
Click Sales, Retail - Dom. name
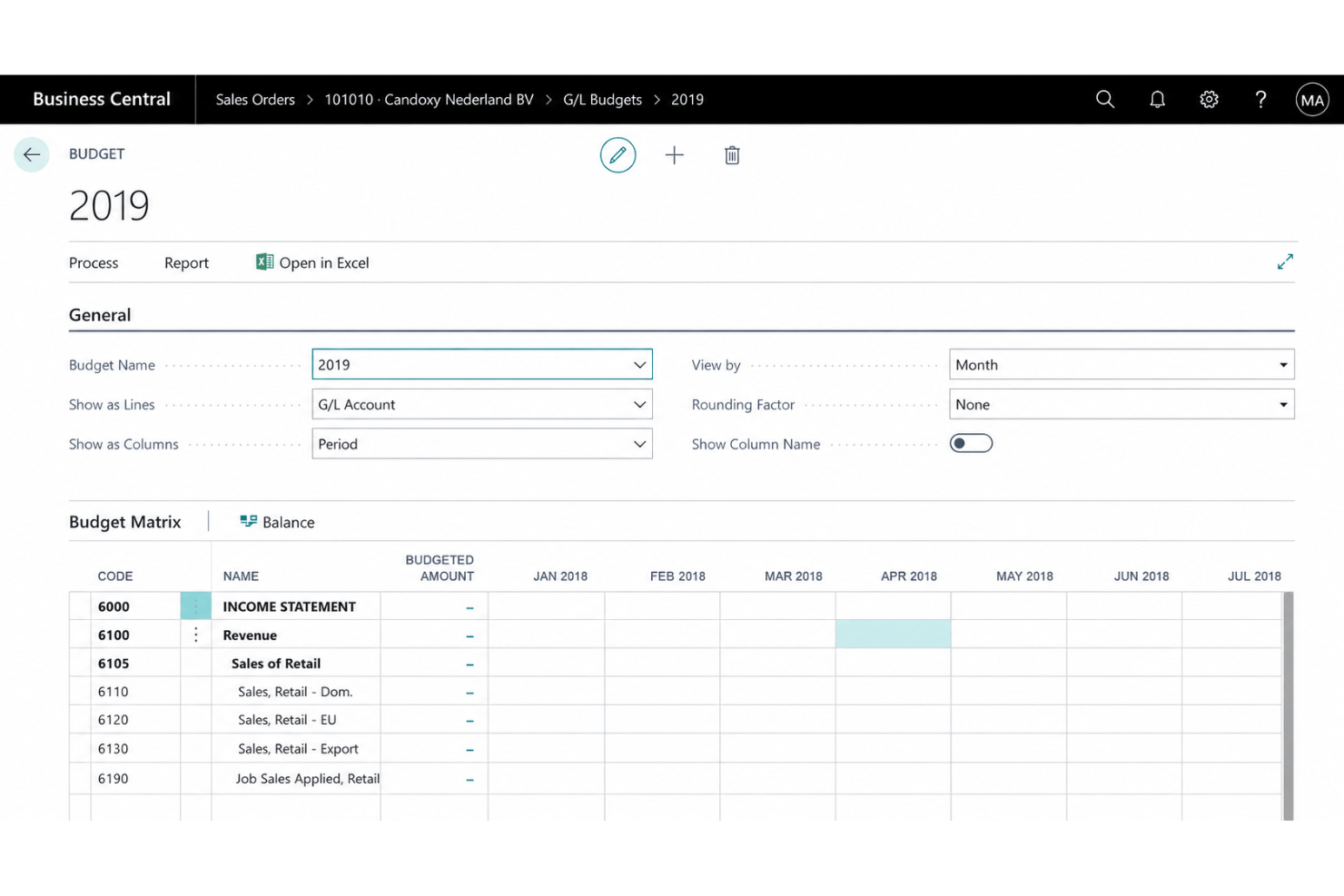[295, 692]
